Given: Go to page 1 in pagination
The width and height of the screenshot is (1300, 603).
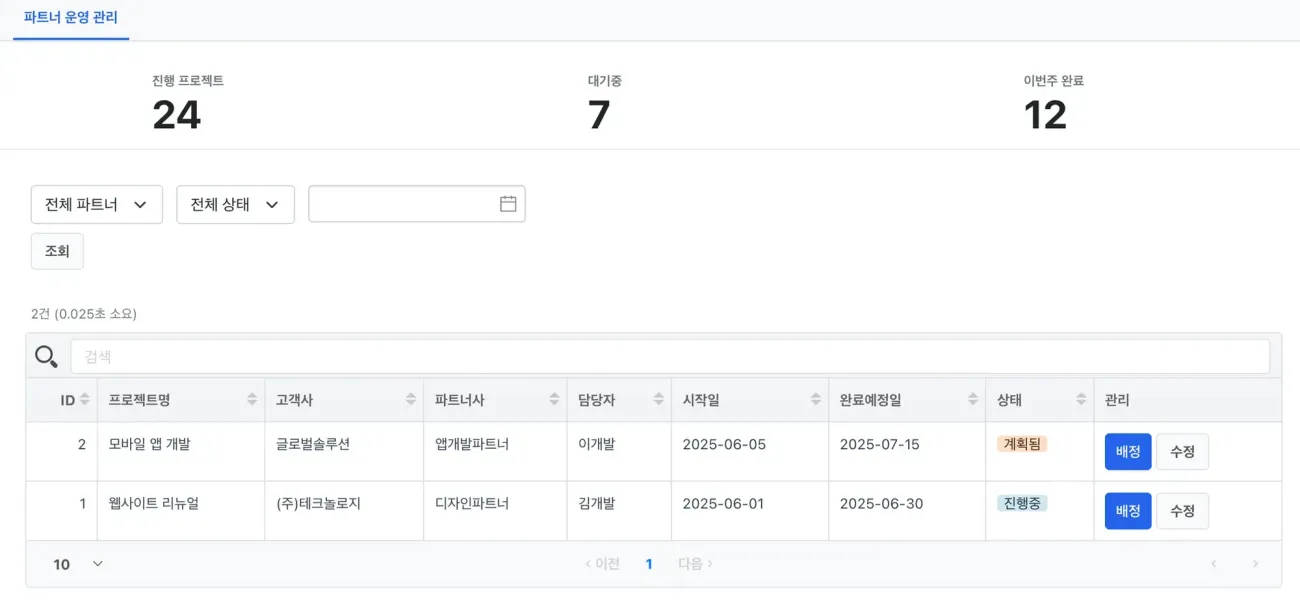Looking at the screenshot, I should click(x=649, y=564).
